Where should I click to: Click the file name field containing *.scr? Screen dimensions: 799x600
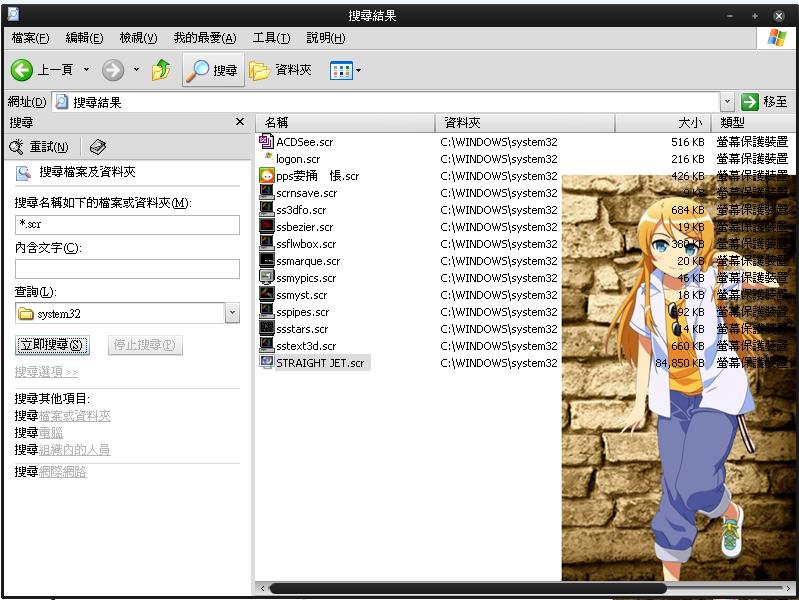pos(127,225)
